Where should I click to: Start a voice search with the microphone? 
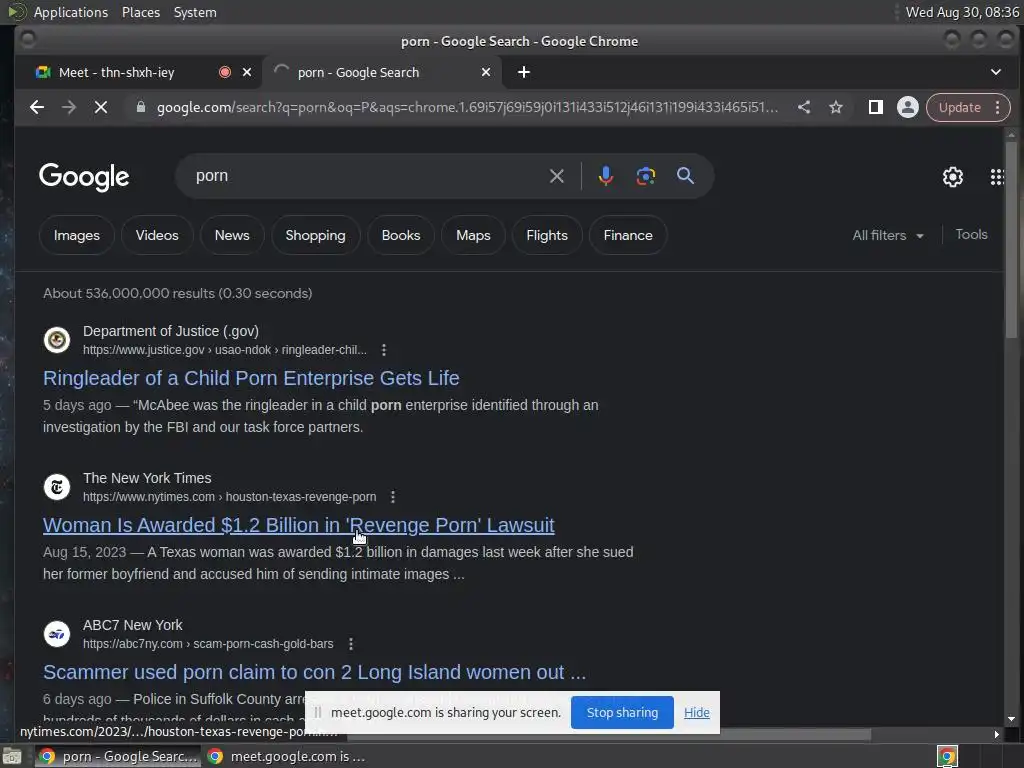click(605, 176)
